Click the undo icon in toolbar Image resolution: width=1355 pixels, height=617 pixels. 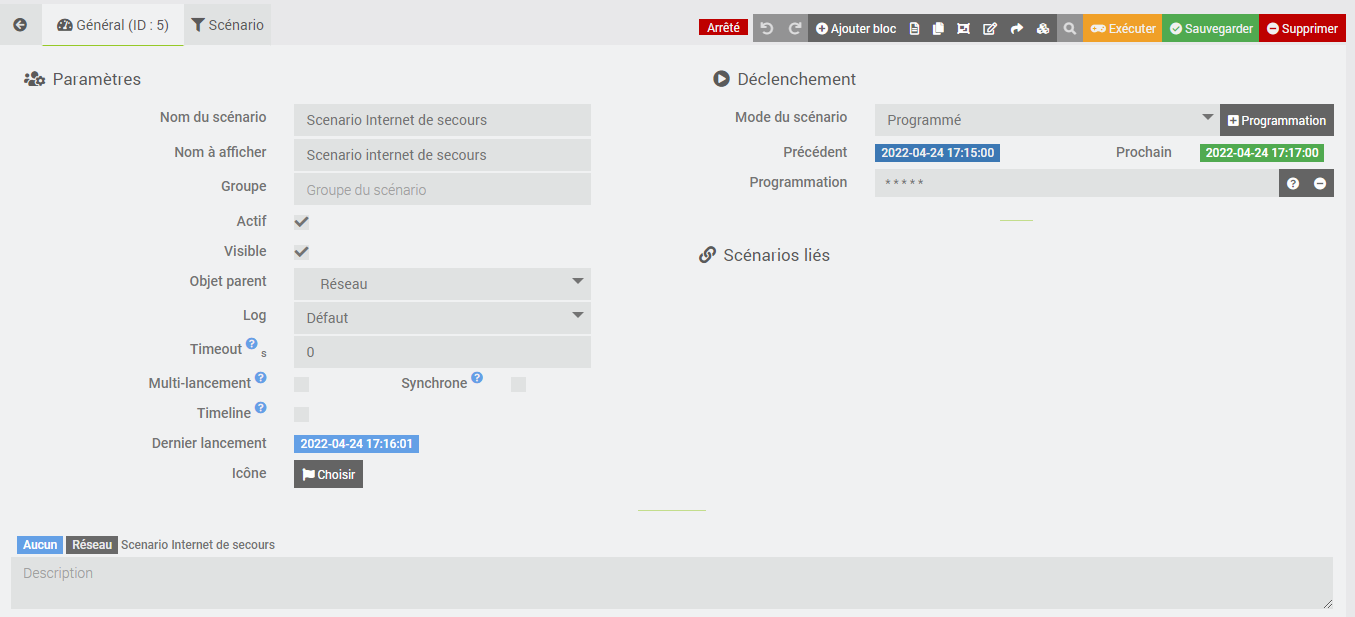(x=767, y=29)
